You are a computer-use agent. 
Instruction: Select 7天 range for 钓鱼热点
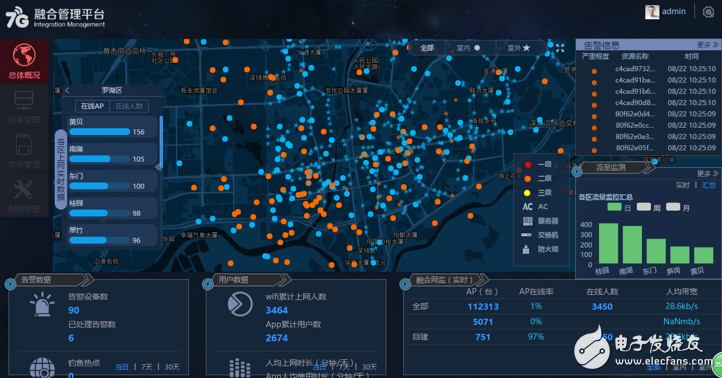tap(146, 367)
